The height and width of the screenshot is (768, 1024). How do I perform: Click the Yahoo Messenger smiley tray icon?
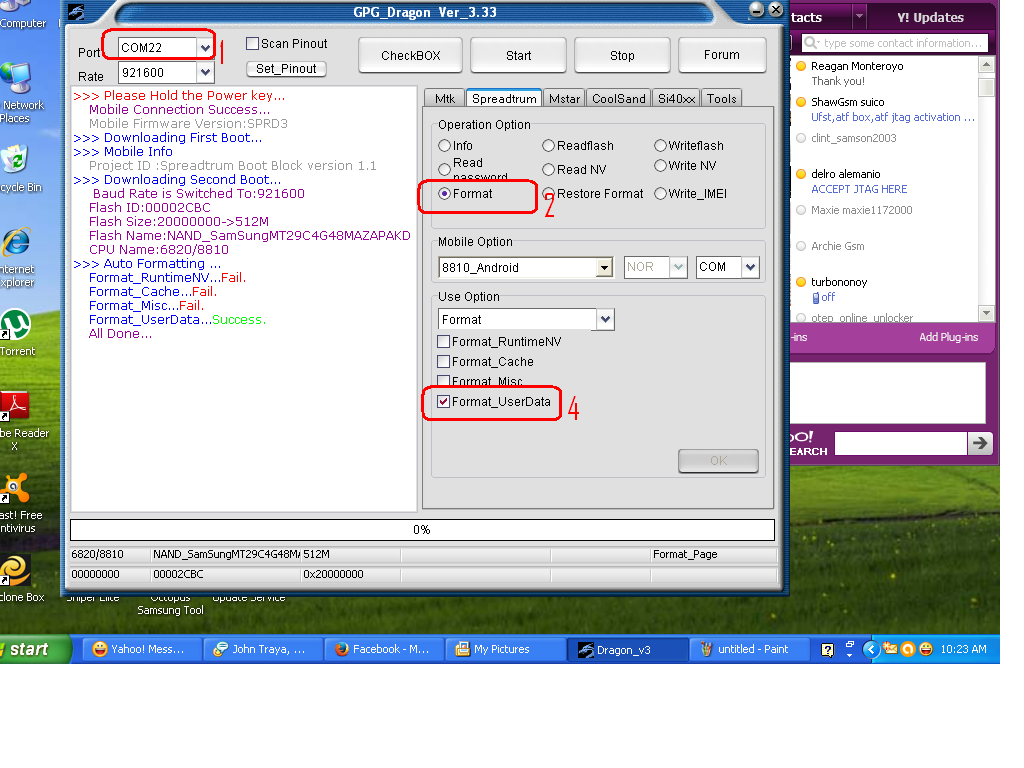pyautogui.click(x=926, y=649)
